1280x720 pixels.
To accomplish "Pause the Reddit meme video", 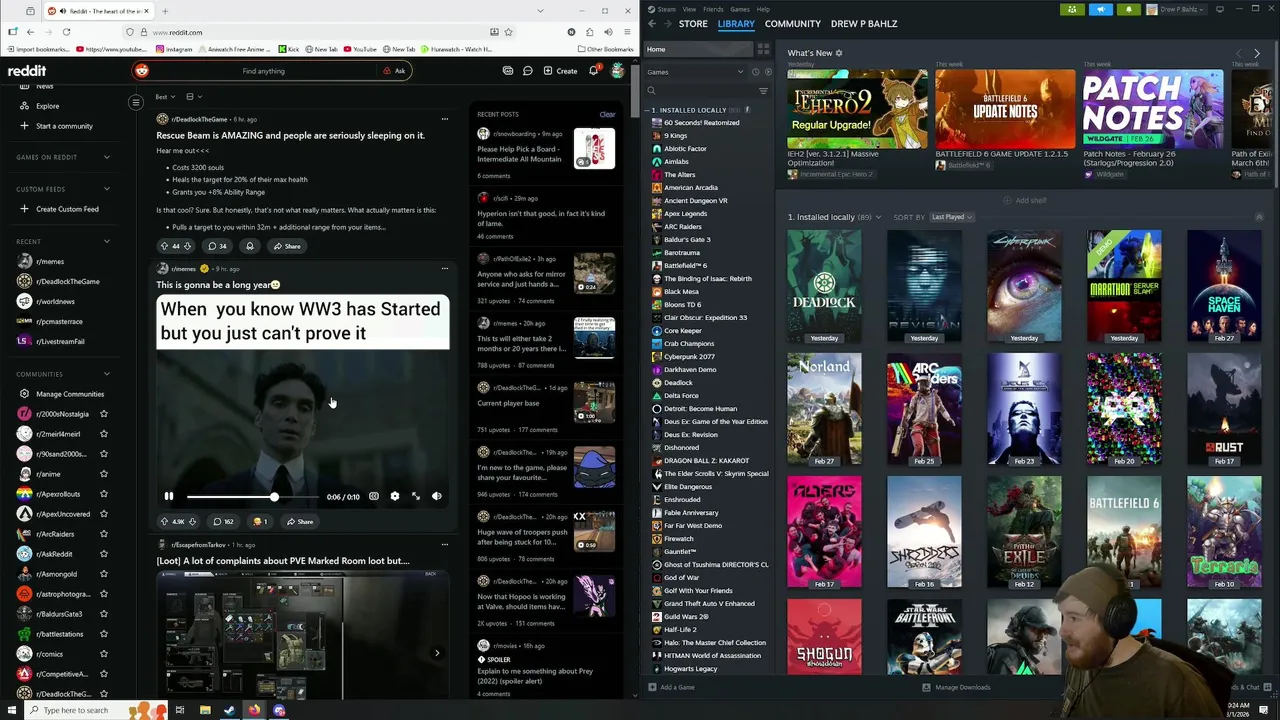I will 169,496.
